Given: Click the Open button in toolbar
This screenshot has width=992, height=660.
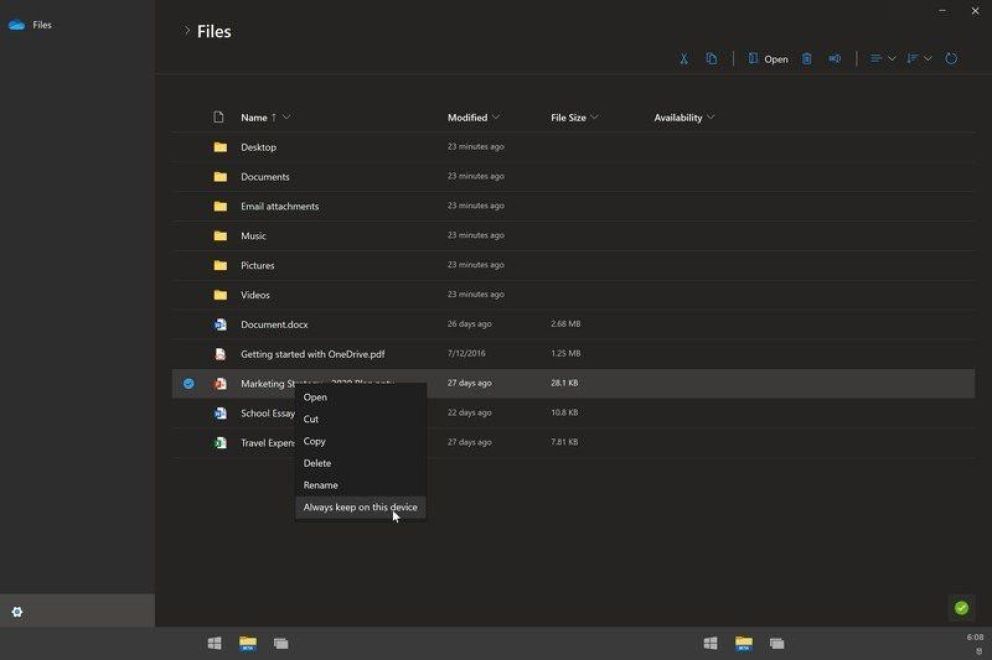Looking at the screenshot, I should [x=768, y=59].
